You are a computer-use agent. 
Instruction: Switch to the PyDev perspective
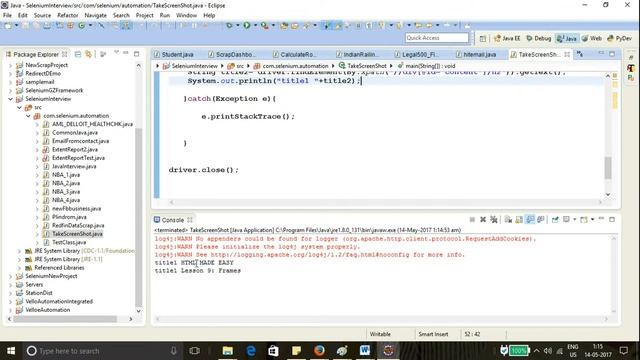coord(620,38)
